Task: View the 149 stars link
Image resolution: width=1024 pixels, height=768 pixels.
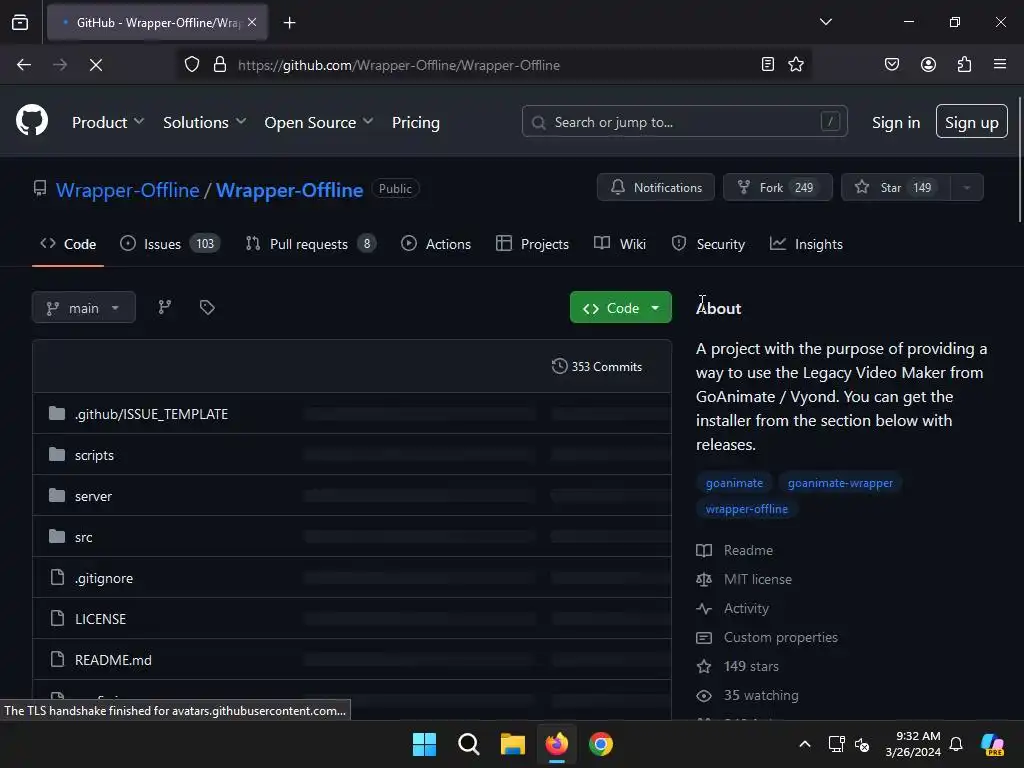Action: point(737,667)
